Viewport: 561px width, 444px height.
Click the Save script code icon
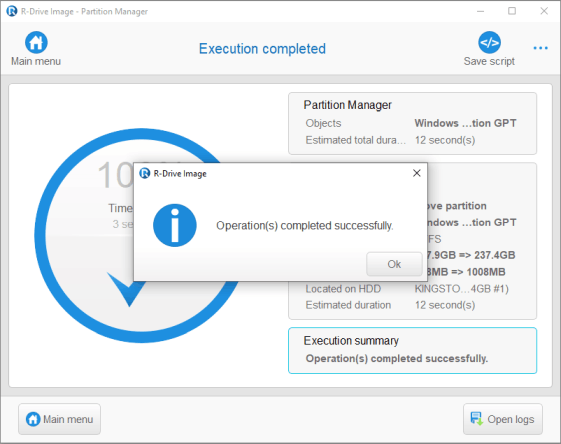pyautogui.click(x=489, y=42)
